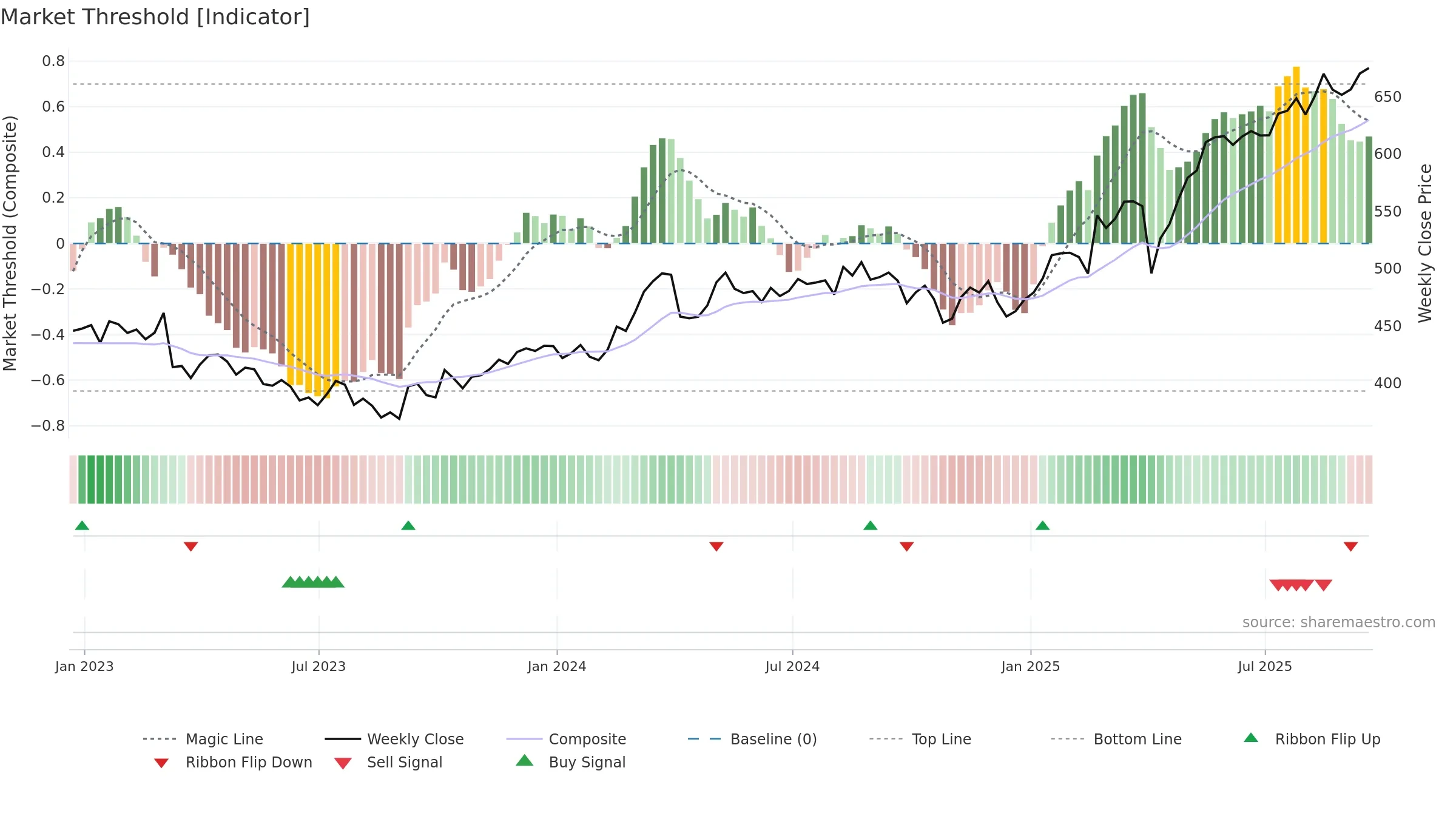The image size is (1456, 819).
Task: Click the 0.6 left-axis tick label
Action: coord(53,107)
